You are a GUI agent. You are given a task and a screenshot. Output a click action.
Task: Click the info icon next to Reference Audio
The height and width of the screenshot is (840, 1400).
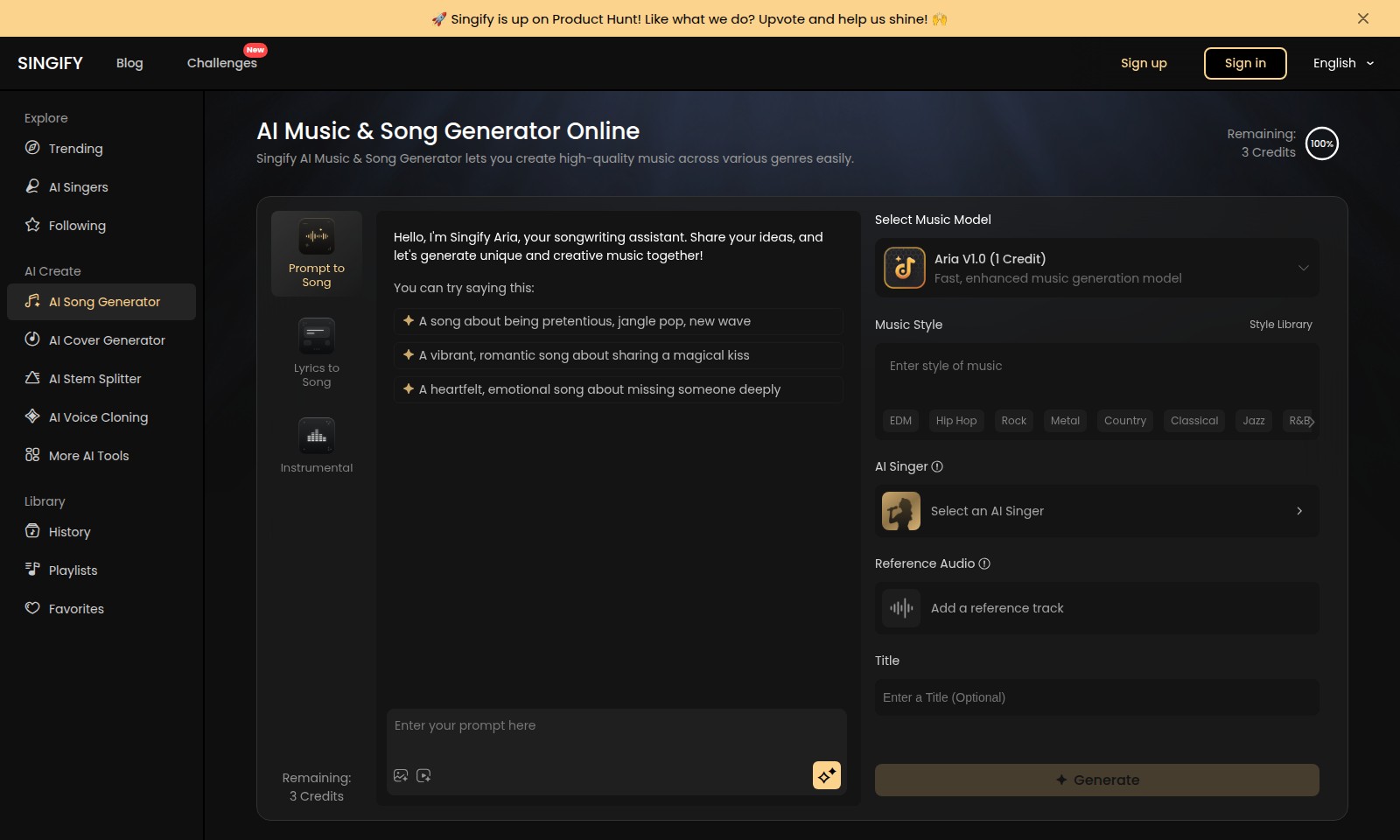(984, 563)
